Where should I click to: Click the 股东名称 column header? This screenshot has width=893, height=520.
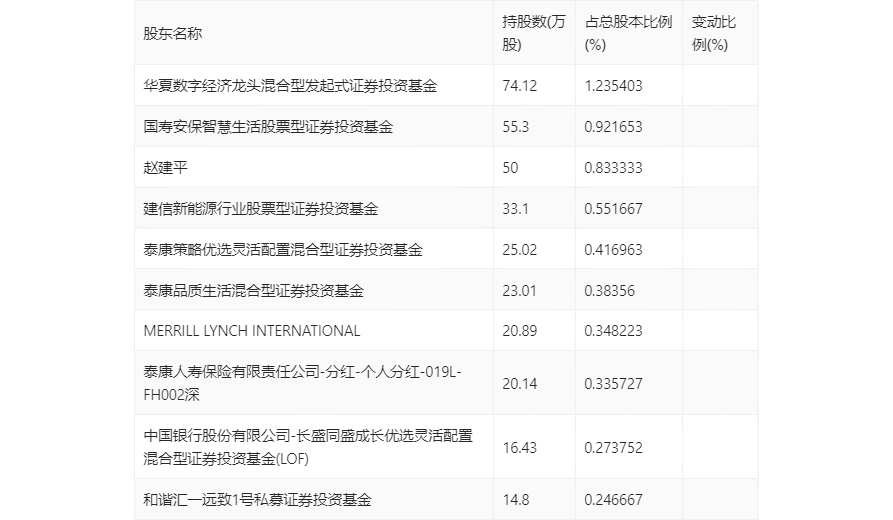pos(173,34)
